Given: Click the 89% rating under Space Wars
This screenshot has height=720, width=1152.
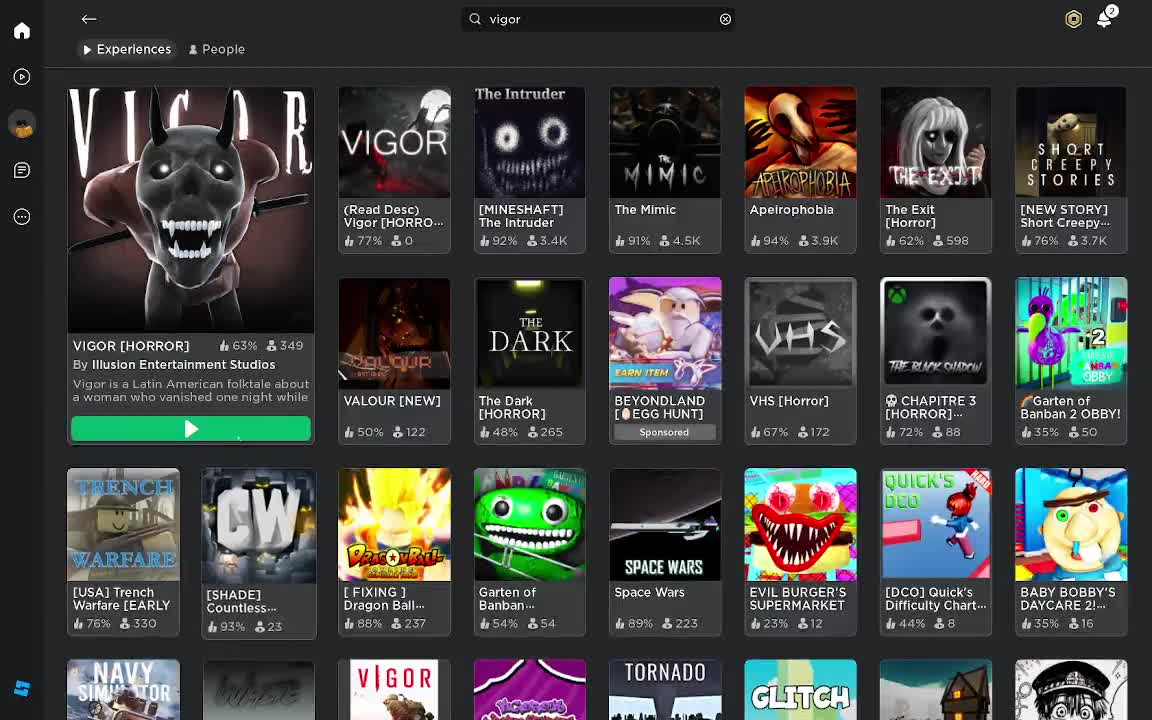Looking at the screenshot, I should (x=634, y=624).
